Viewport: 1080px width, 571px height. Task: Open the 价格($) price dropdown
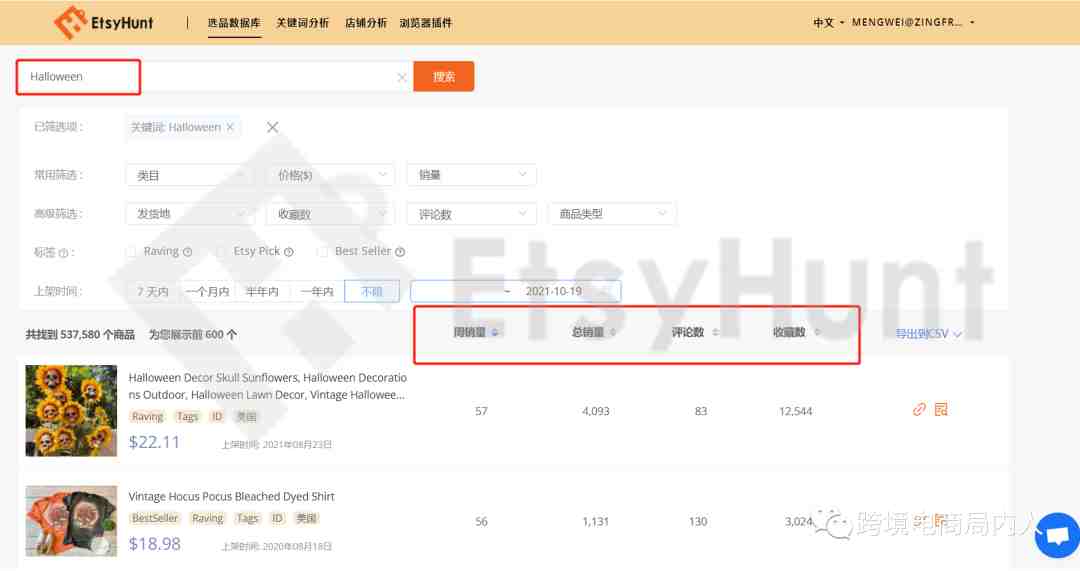point(331,176)
